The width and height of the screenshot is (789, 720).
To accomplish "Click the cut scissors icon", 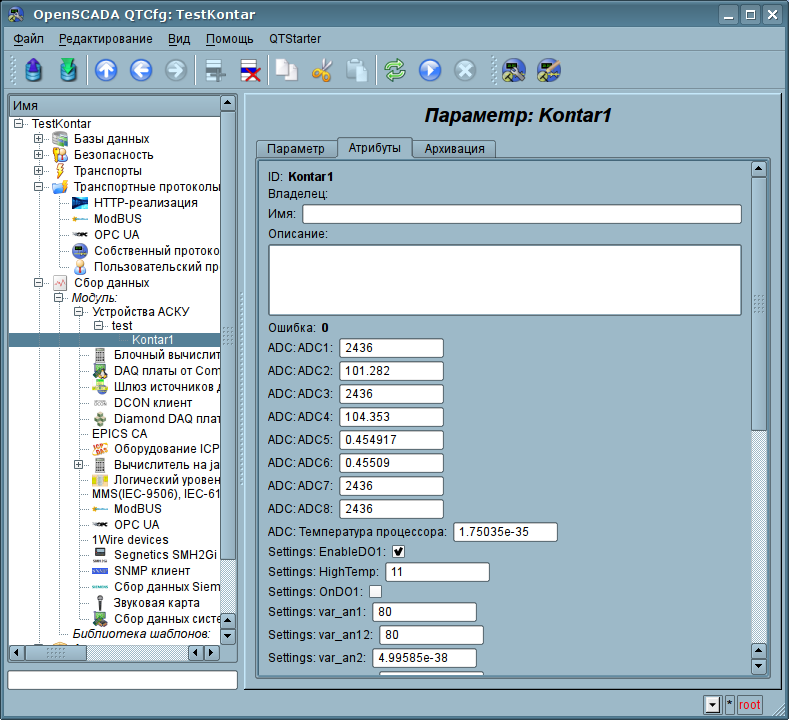I will coord(321,70).
